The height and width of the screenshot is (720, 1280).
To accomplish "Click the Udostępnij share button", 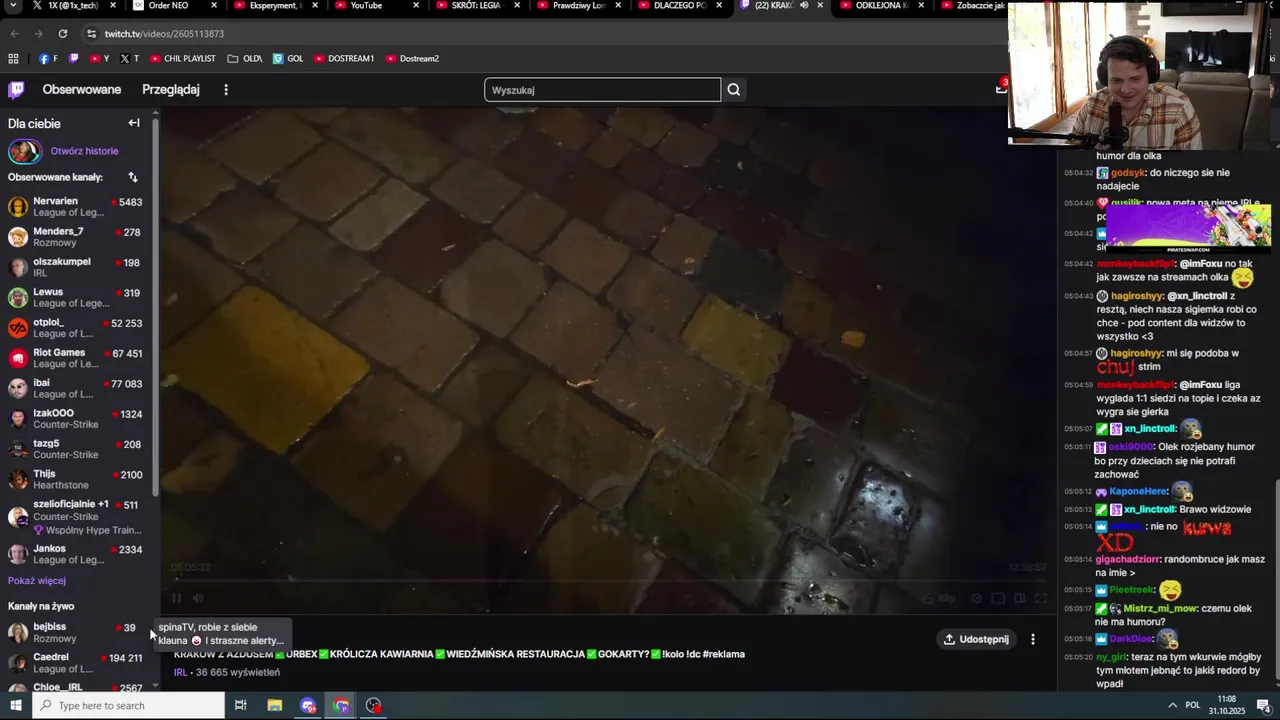I will [976, 639].
